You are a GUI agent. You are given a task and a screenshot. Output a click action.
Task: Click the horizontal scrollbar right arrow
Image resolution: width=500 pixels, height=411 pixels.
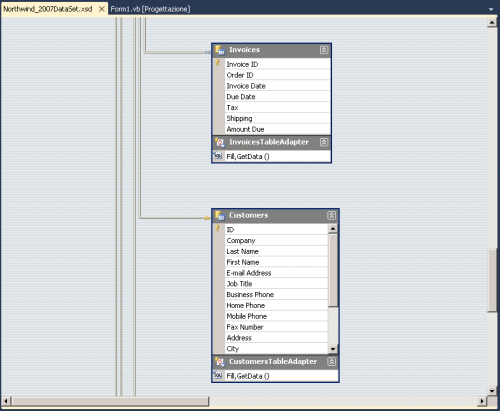point(482,401)
